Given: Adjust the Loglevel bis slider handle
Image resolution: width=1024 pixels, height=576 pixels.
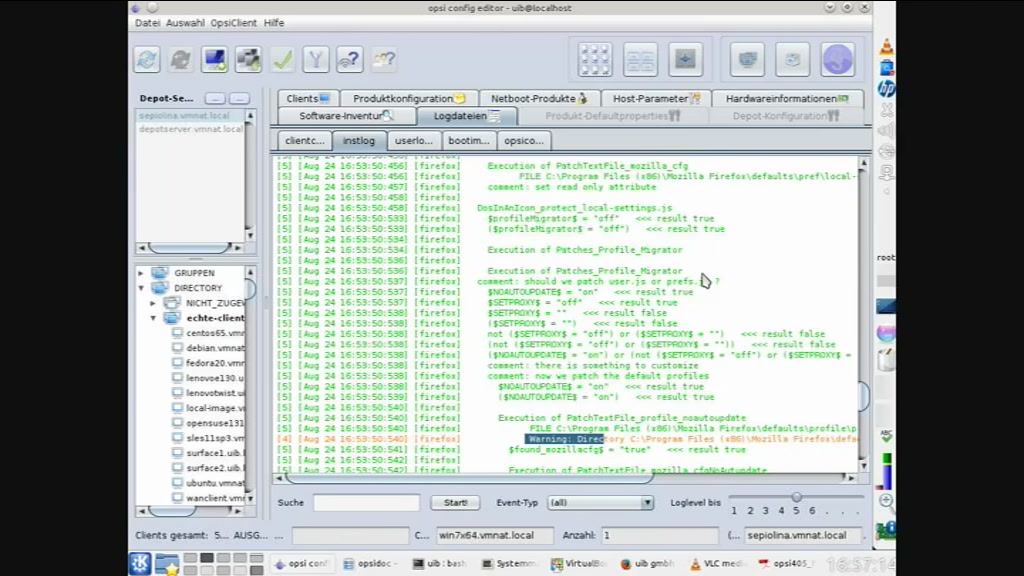Looking at the screenshot, I should click(x=796, y=498).
